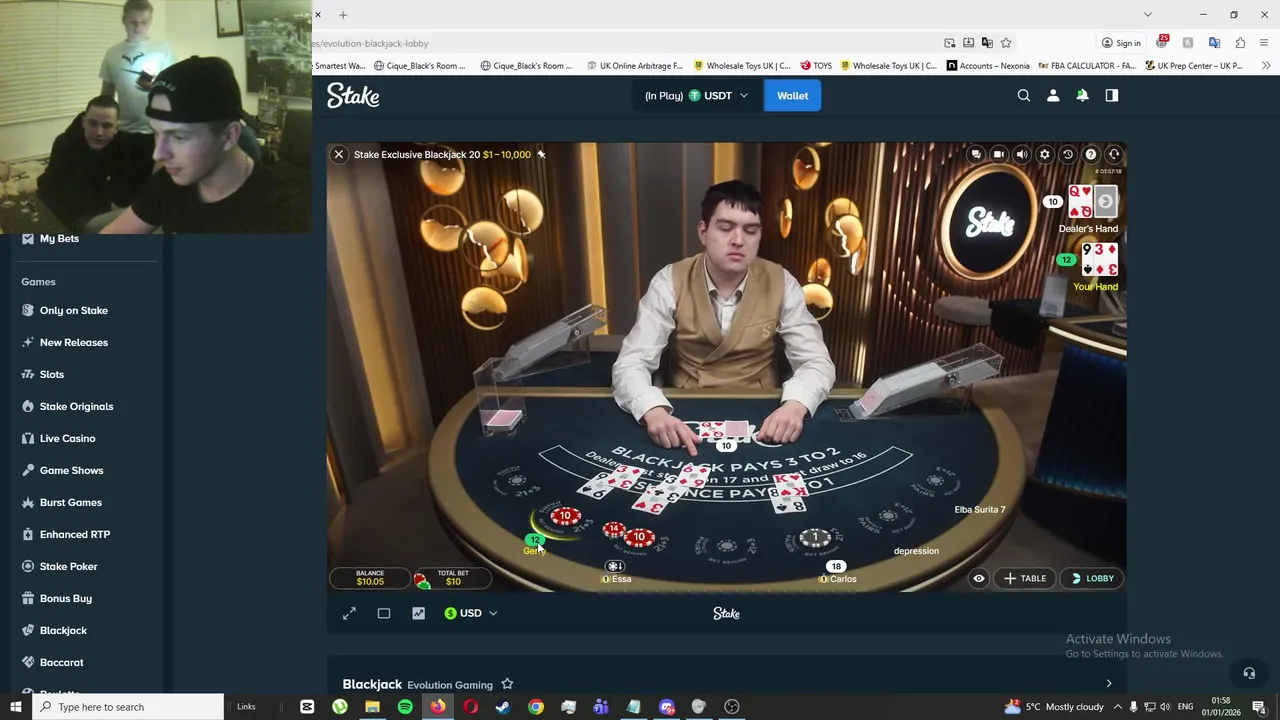Select Blackjack in sidebar
The height and width of the screenshot is (720, 1280).
pos(63,630)
